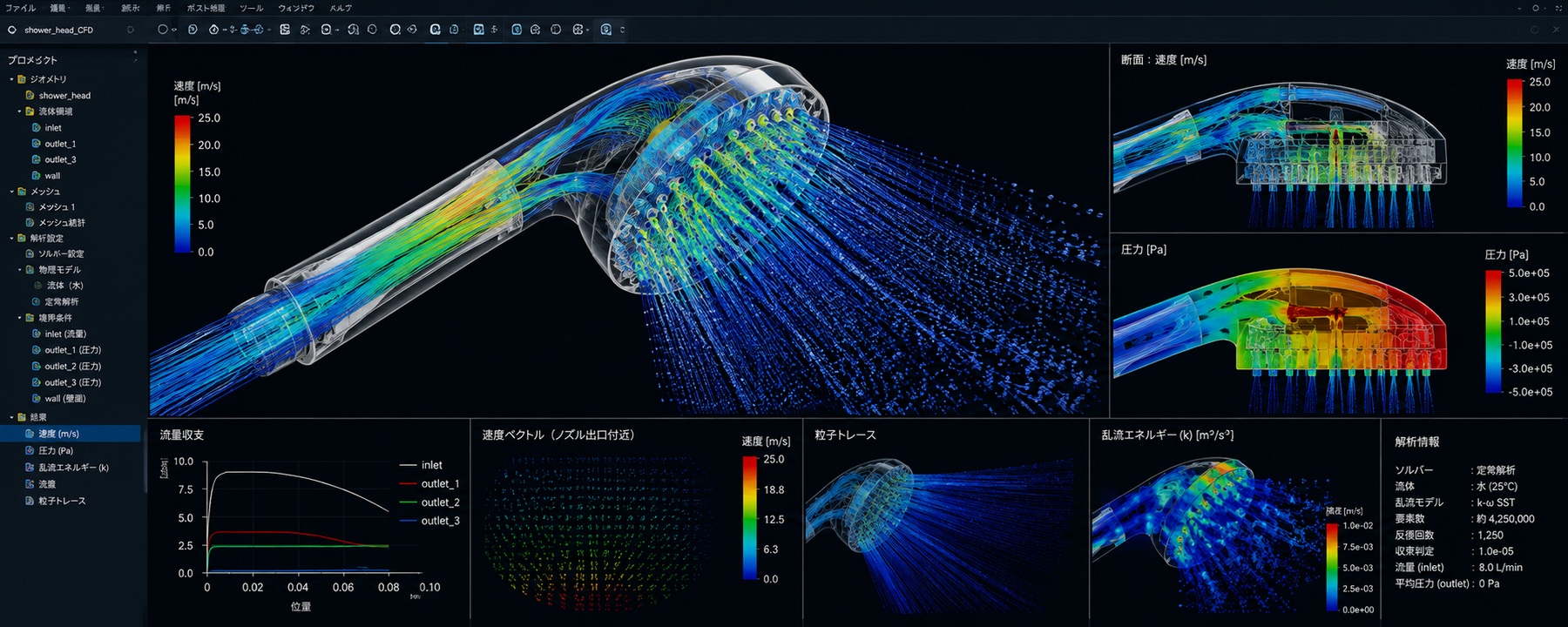1568x627 pixels.
Task: Collapse the メッシュ tree node
Action: (x=12, y=192)
